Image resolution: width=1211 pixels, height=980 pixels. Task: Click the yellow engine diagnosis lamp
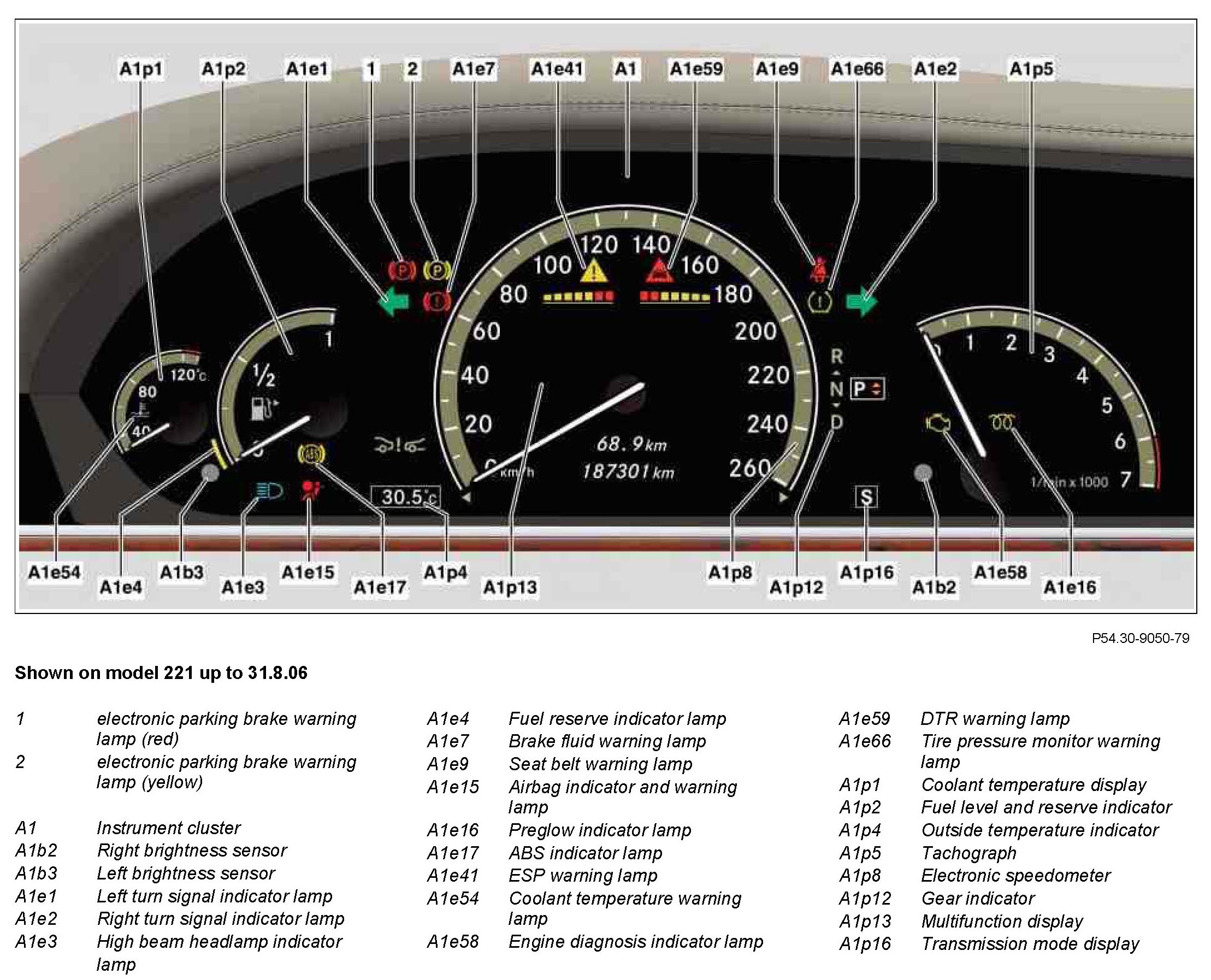(x=938, y=423)
